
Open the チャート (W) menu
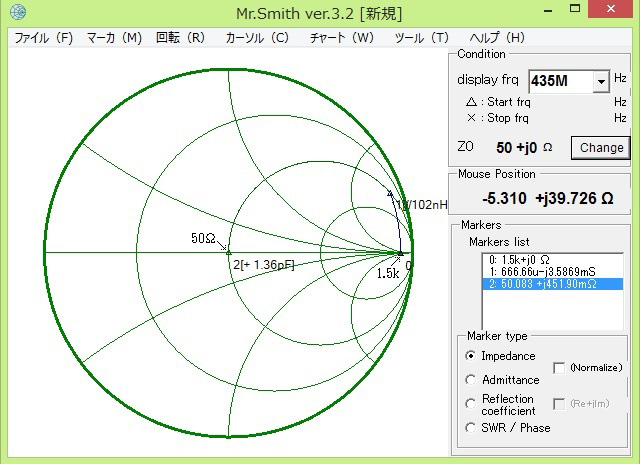pos(342,38)
